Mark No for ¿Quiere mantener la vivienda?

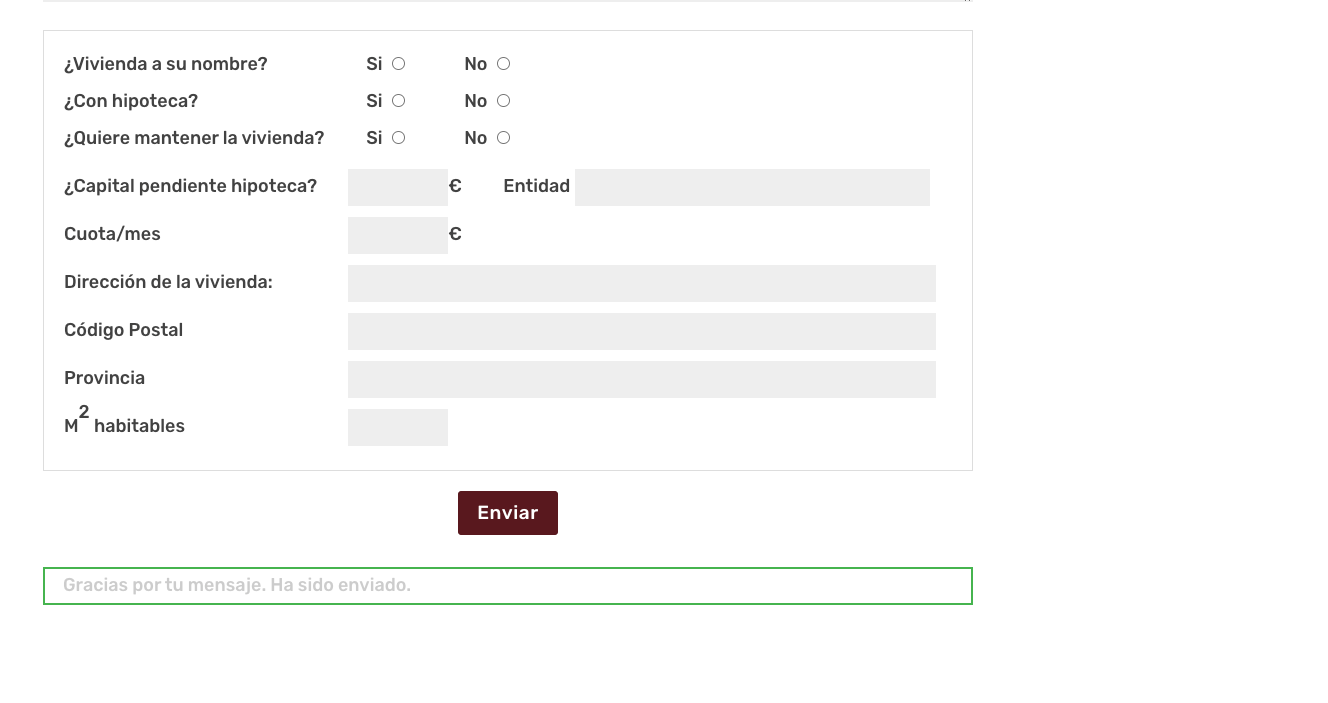[x=503, y=138]
